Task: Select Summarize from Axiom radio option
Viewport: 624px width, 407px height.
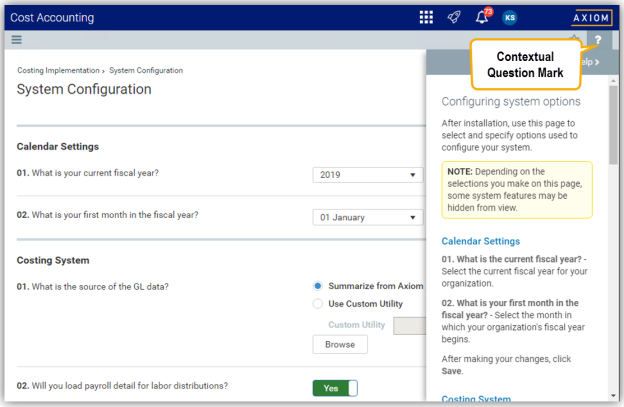Action: coord(318,286)
